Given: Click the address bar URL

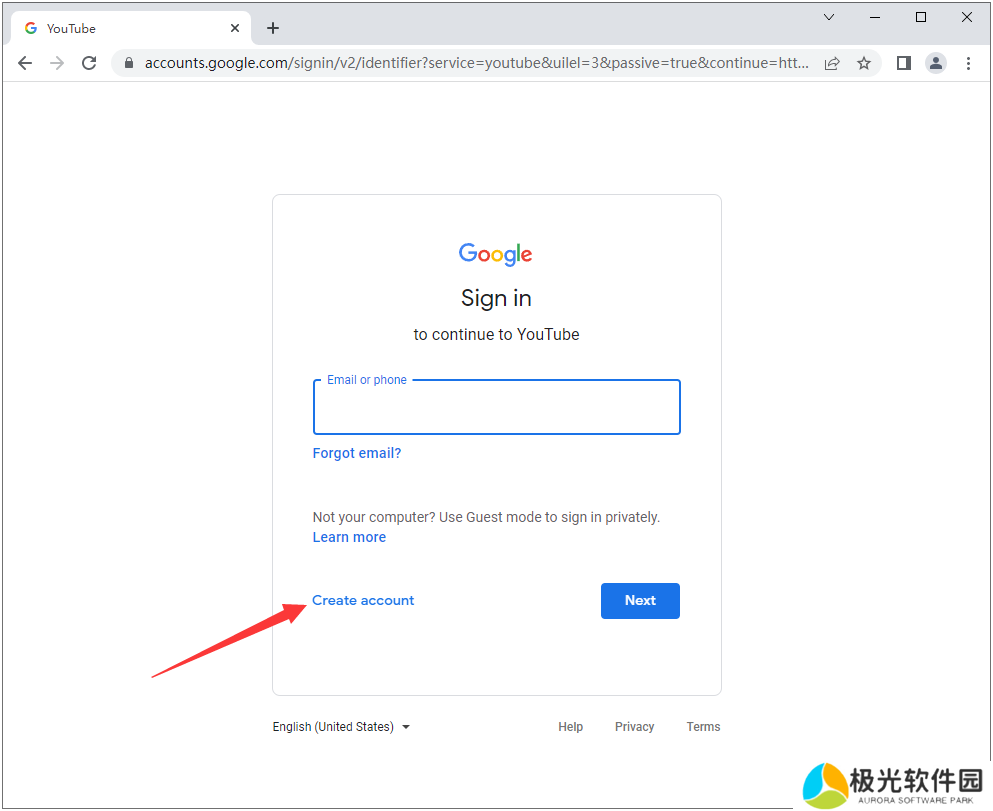Looking at the screenshot, I should point(475,63).
